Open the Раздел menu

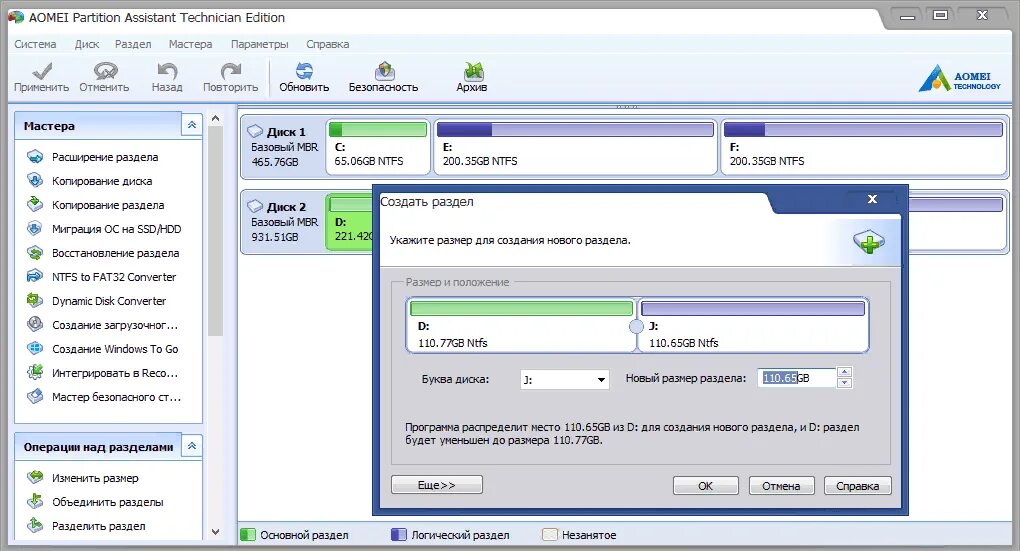133,44
